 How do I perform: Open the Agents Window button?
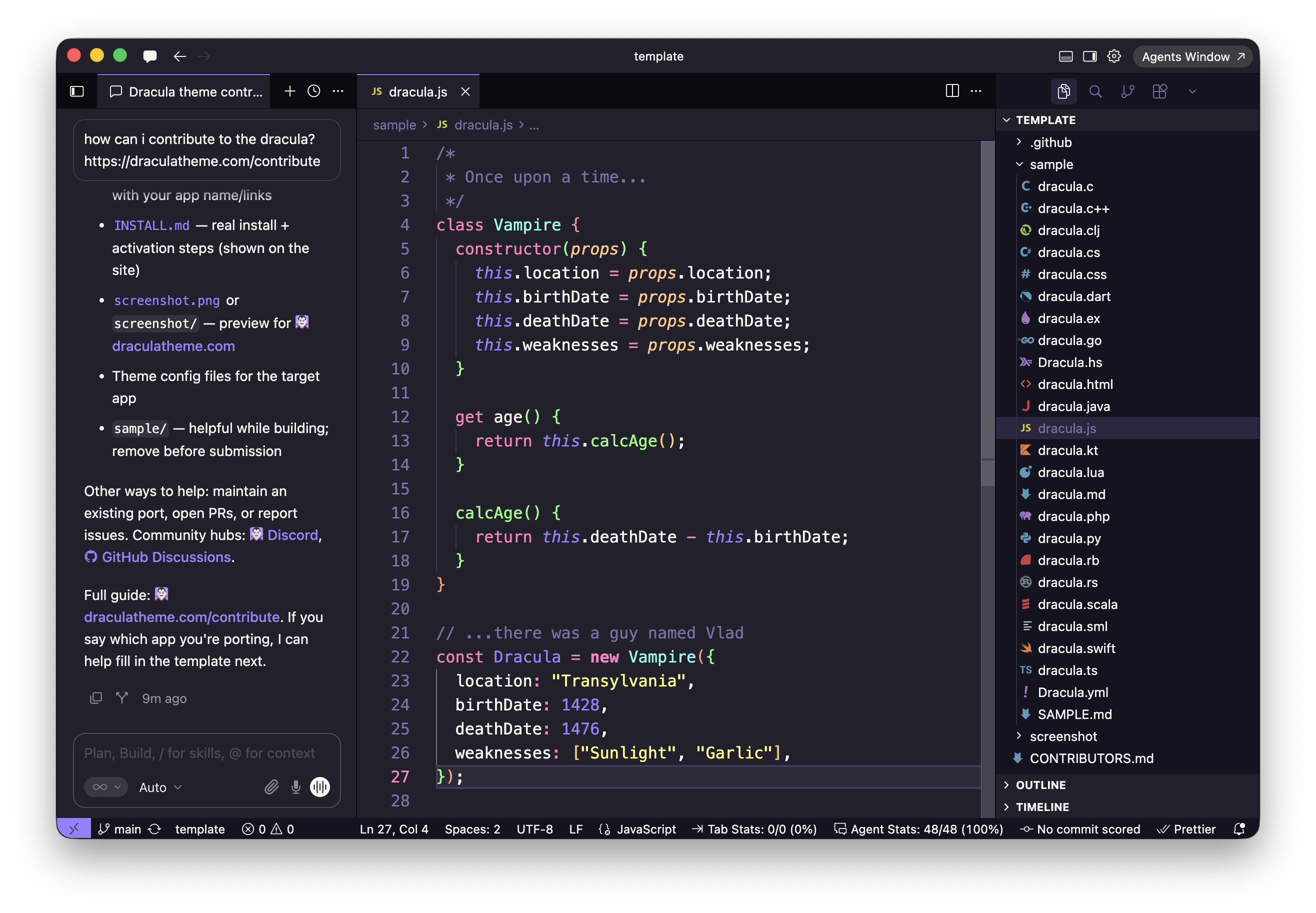click(1192, 56)
